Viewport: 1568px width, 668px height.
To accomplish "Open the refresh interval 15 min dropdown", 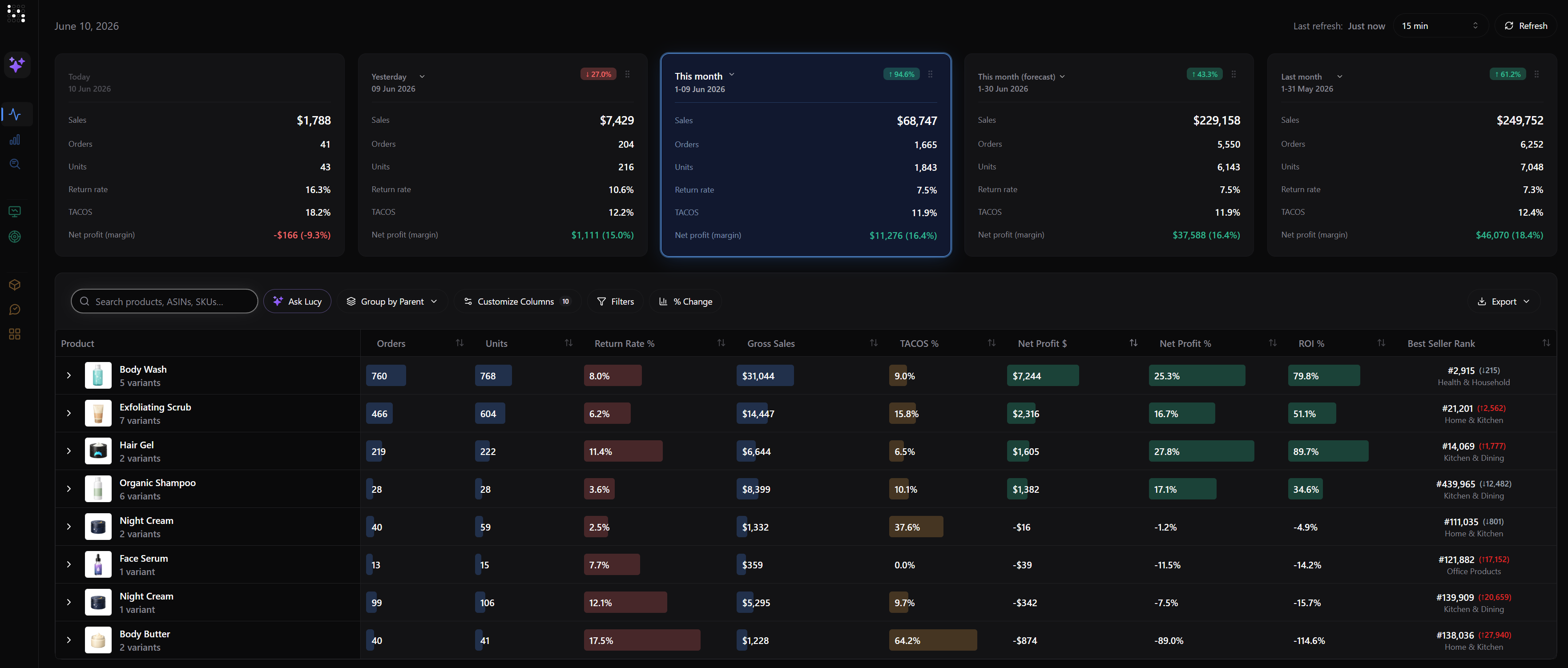I will 1440,25.
